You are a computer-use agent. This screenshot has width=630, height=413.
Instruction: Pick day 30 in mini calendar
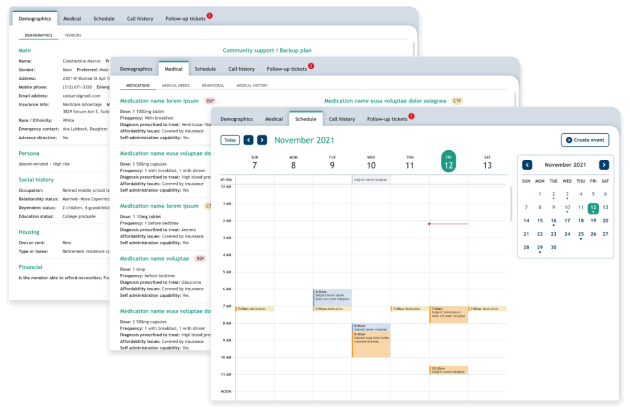(553, 247)
